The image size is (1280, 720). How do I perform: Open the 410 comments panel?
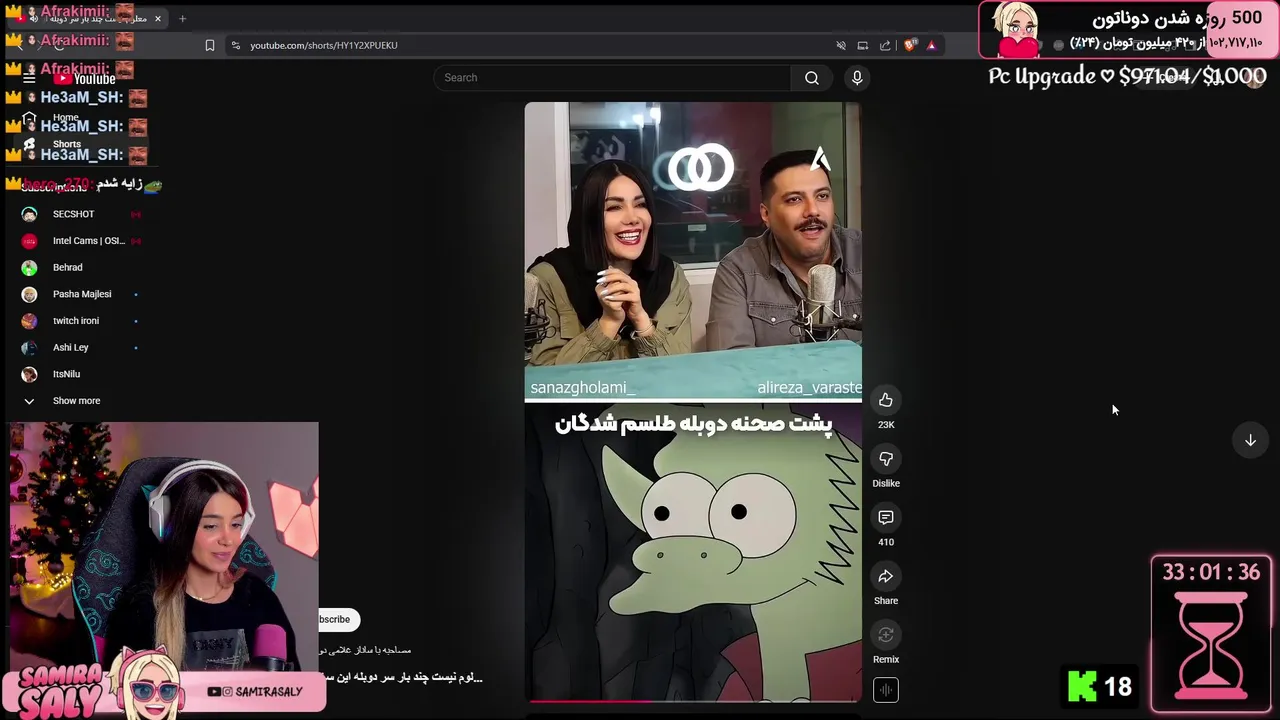(x=886, y=517)
